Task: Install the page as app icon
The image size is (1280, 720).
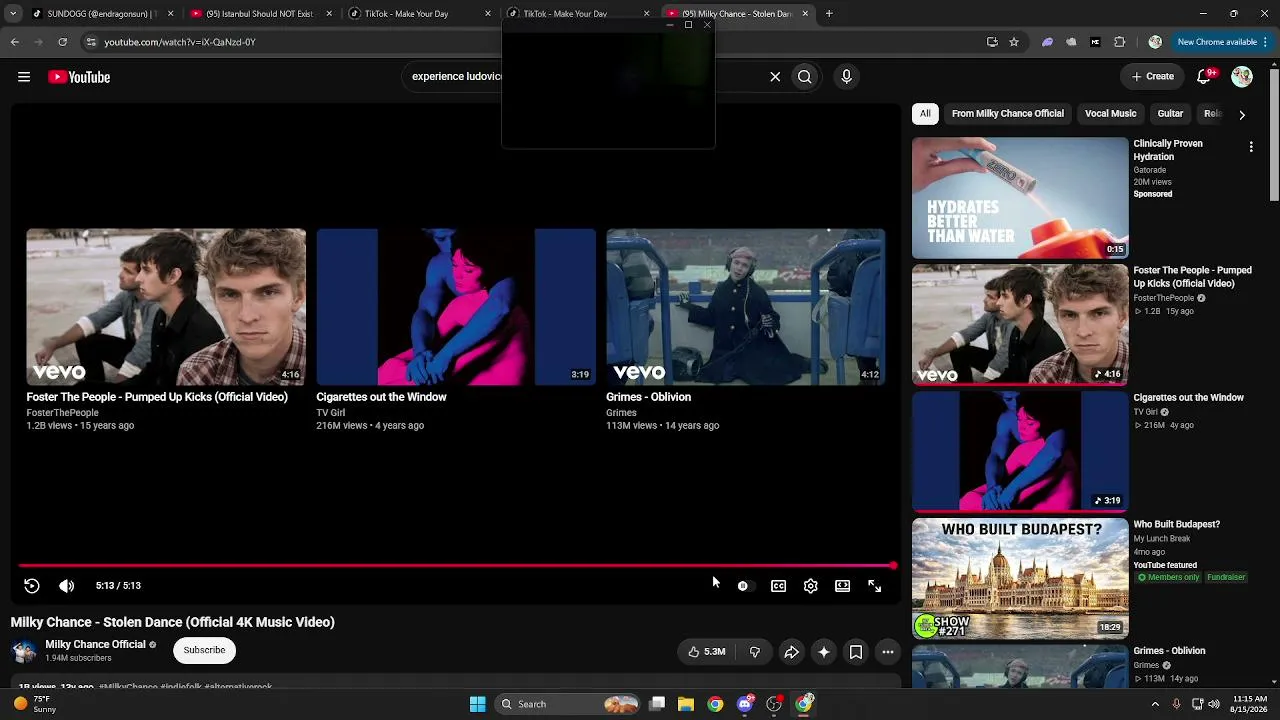Action: click(x=992, y=42)
